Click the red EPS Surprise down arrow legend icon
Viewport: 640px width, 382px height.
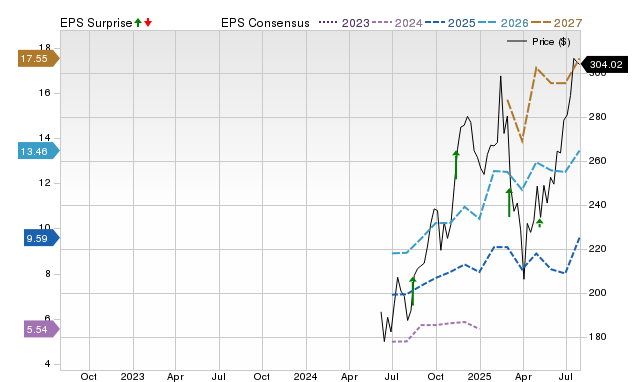(x=148, y=22)
